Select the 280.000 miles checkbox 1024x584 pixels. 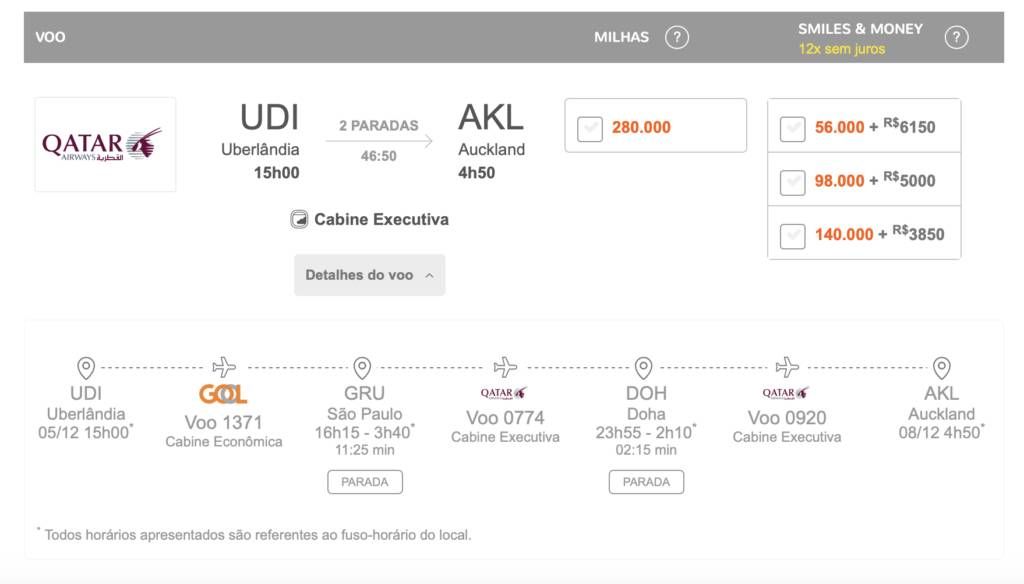point(590,128)
